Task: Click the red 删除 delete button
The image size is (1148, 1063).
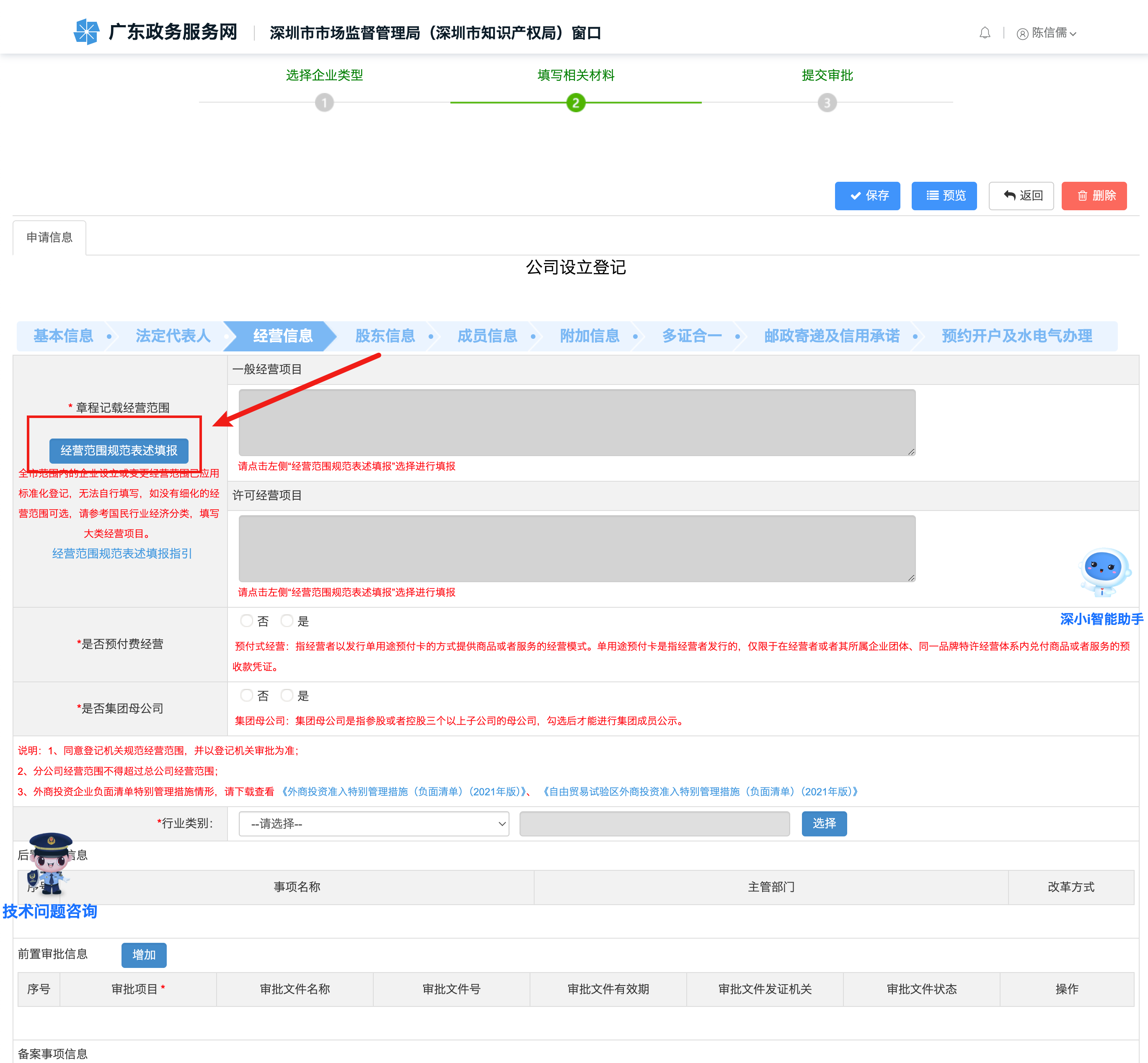Action: point(1094,196)
